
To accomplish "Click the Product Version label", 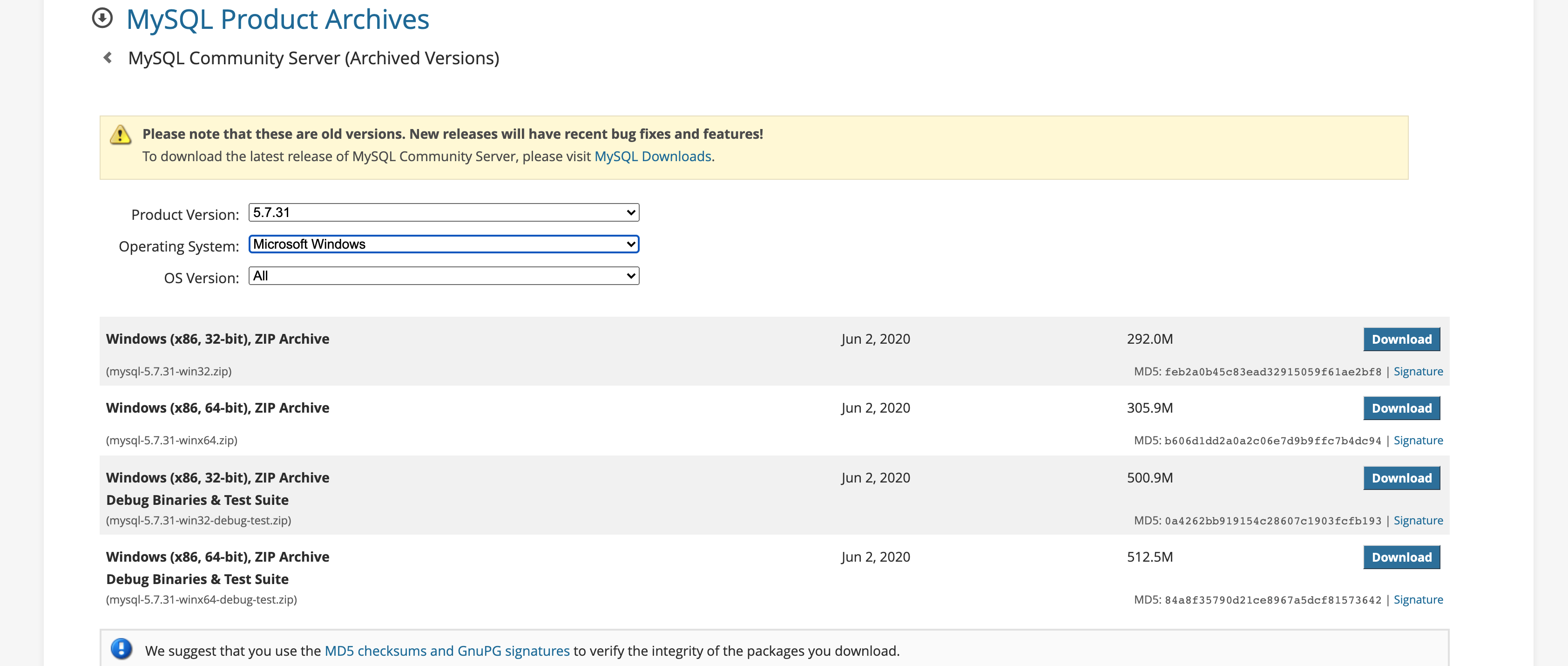I will (x=185, y=215).
